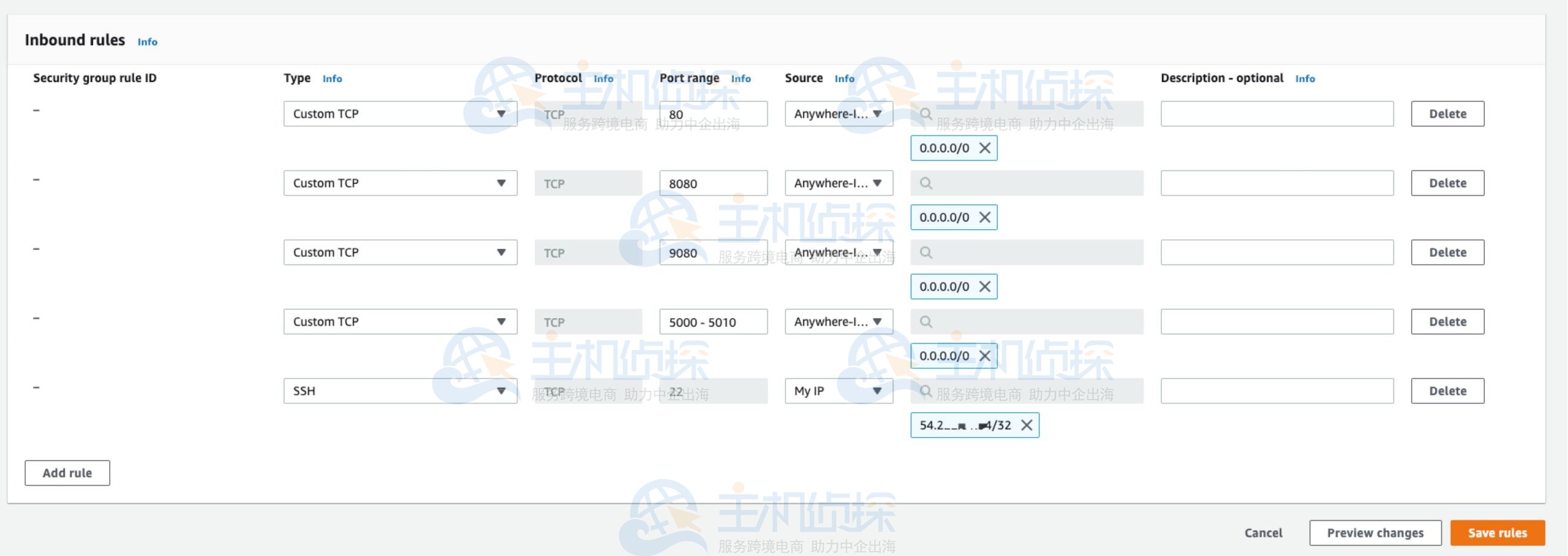Click the search magnifier in the 8080 rule source field
Screen dimensions: 1568x556
point(927,183)
